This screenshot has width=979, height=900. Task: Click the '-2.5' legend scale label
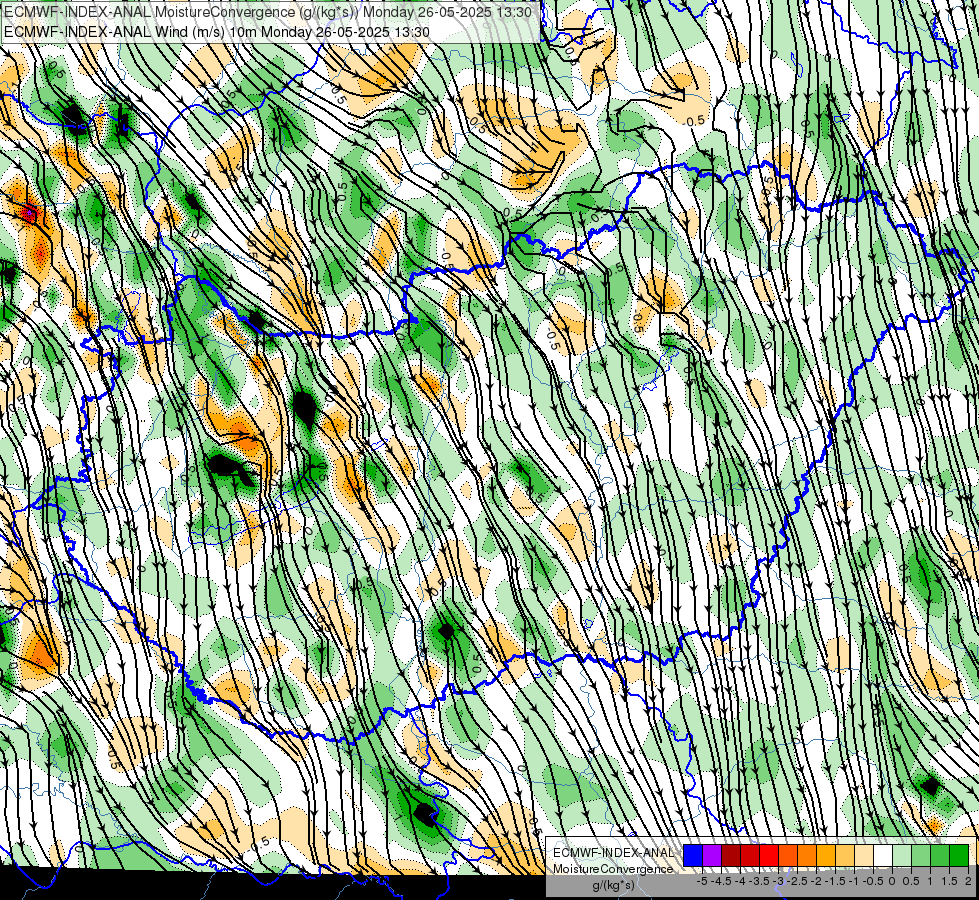pos(797,881)
